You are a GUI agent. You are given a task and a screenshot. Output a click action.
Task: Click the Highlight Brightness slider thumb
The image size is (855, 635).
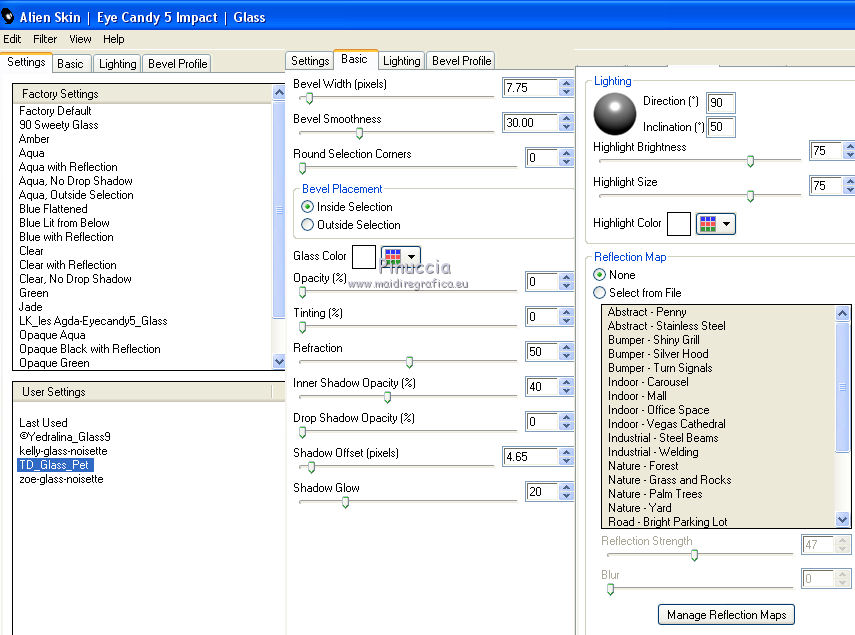(750, 161)
